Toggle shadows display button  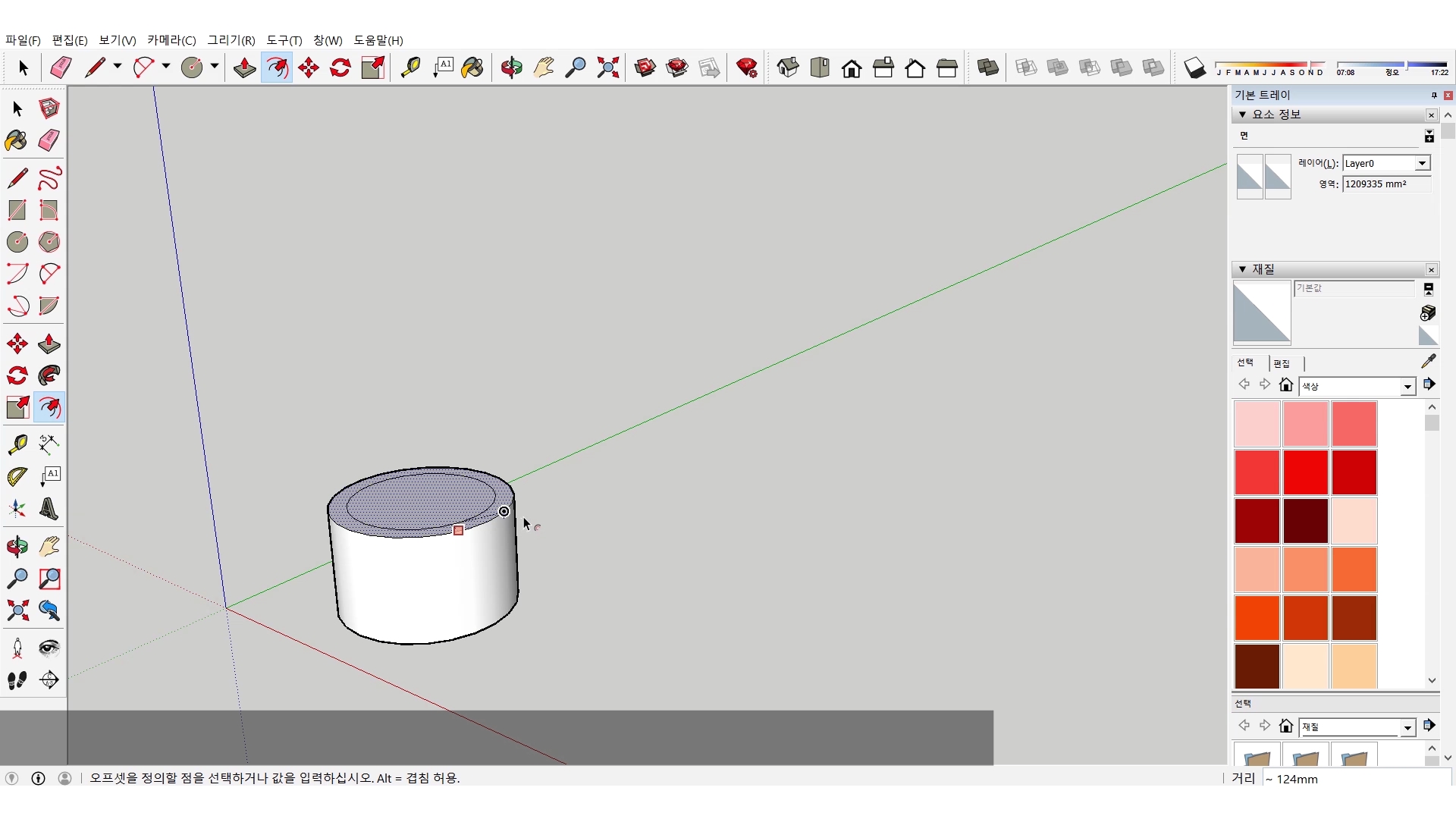pyautogui.click(x=1194, y=67)
